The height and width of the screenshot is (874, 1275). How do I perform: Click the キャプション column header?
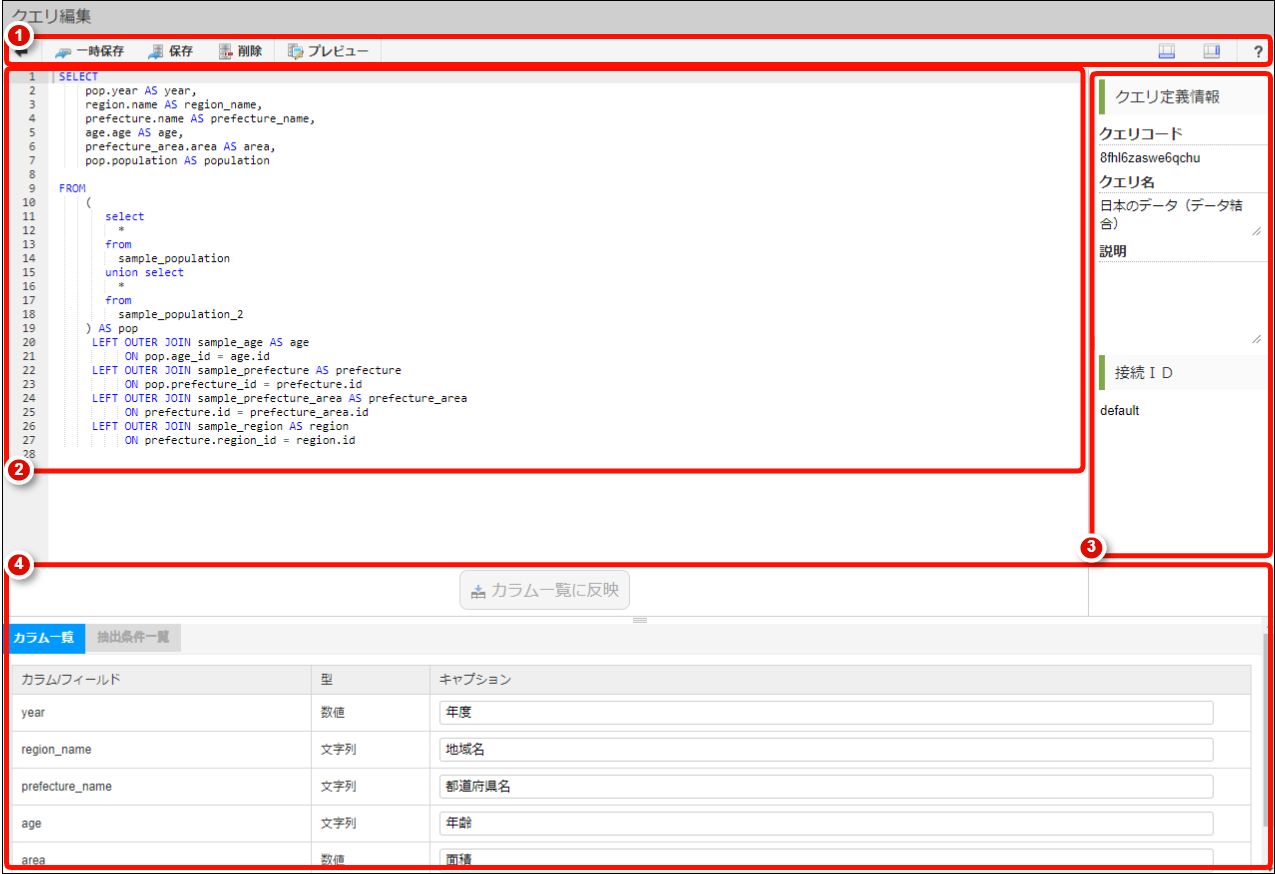(x=840, y=680)
